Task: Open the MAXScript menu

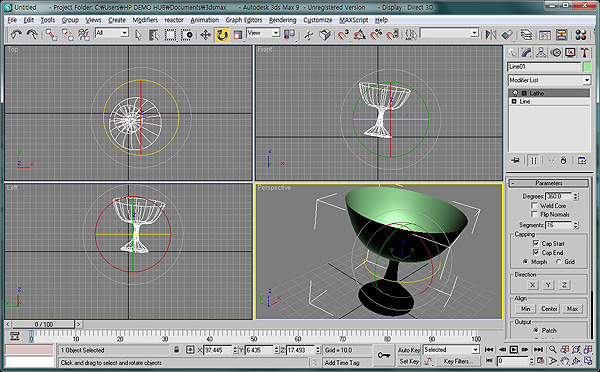Action: pos(354,20)
